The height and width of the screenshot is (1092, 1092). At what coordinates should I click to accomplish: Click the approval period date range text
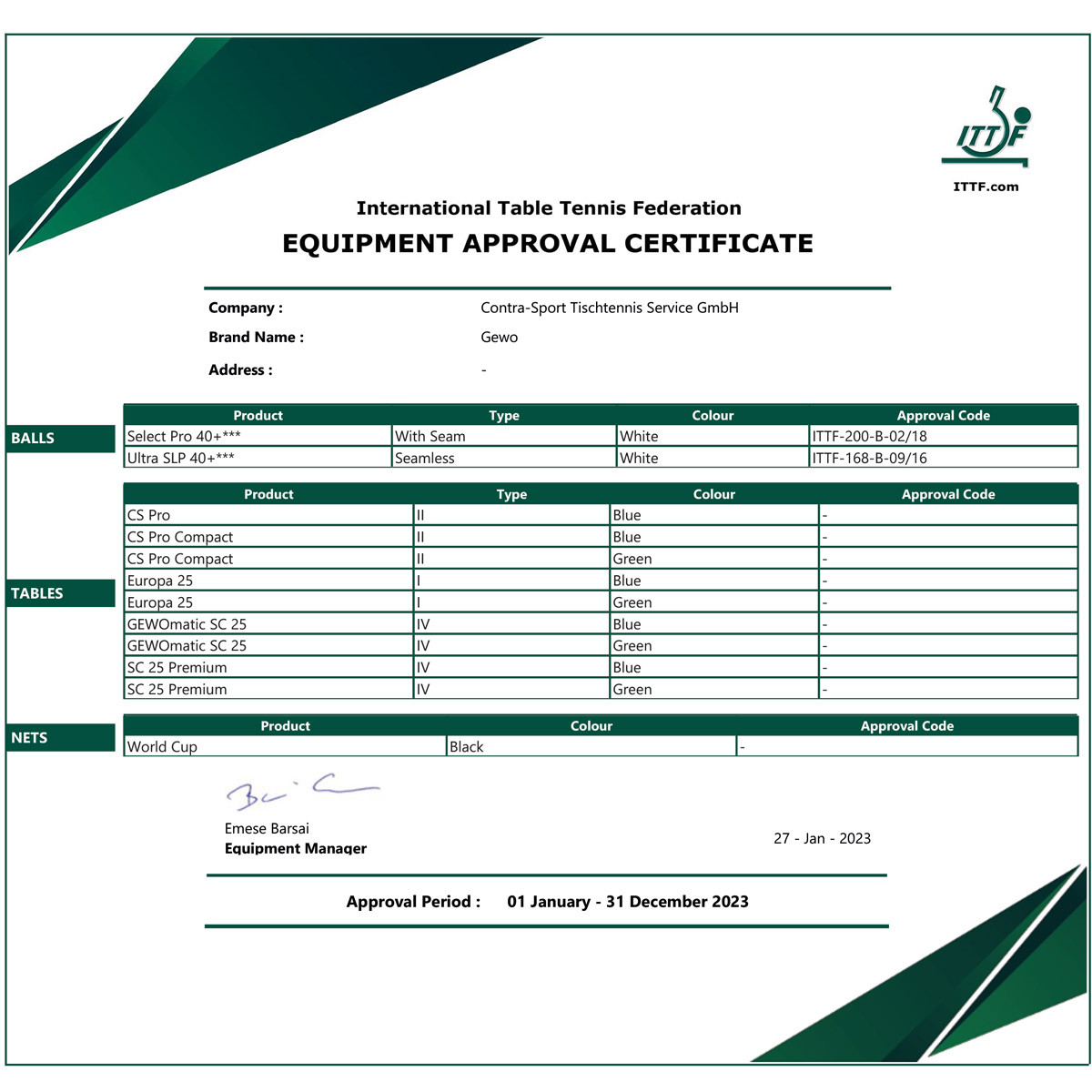point(627,902)
